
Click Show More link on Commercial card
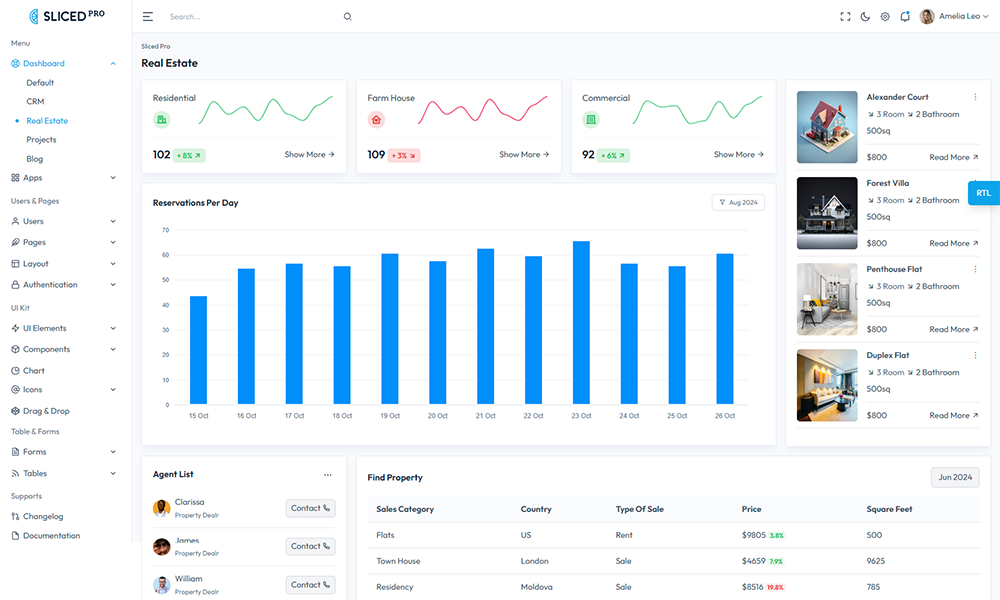click(x=738, y=155)
